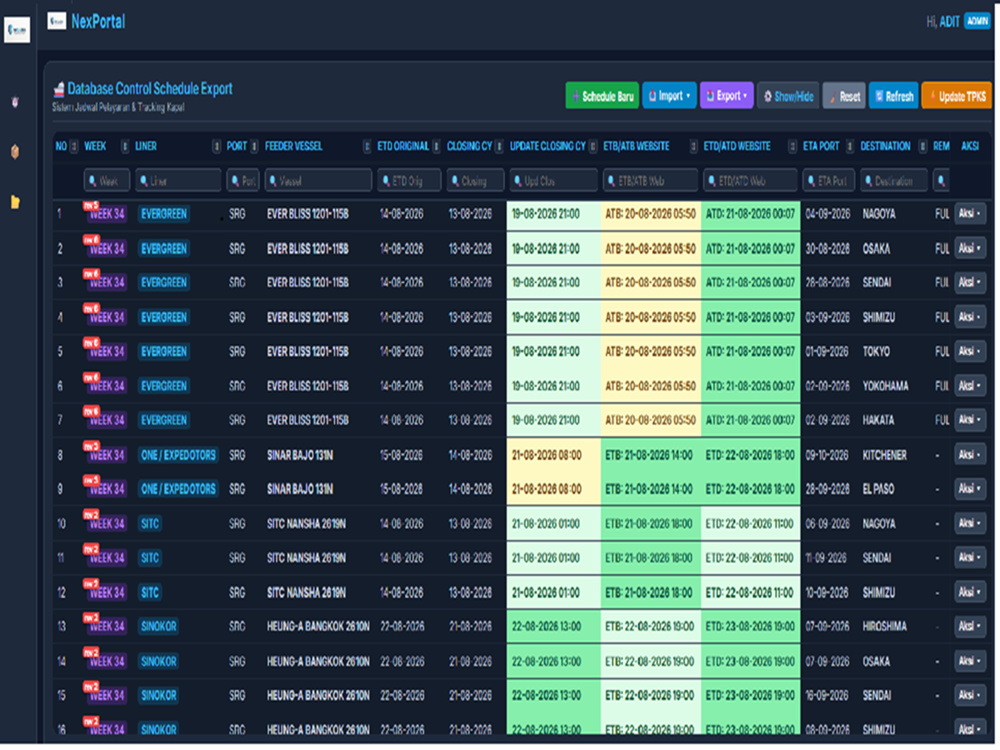
Task: Click the Schedule Baru button
Action: click(602, 96)
